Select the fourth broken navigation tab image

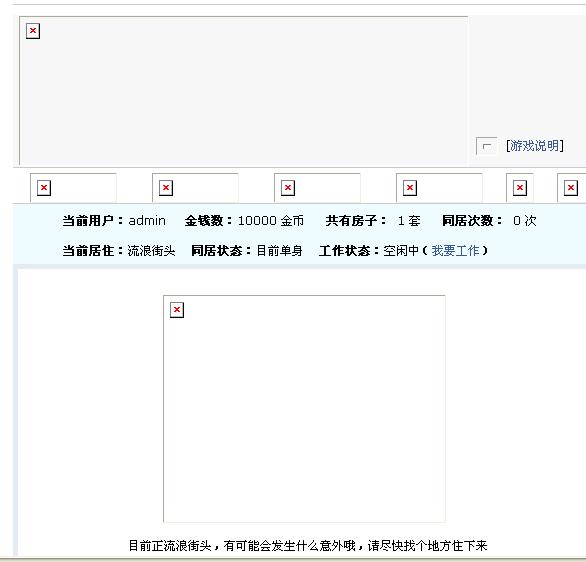[x=440, y=188]
